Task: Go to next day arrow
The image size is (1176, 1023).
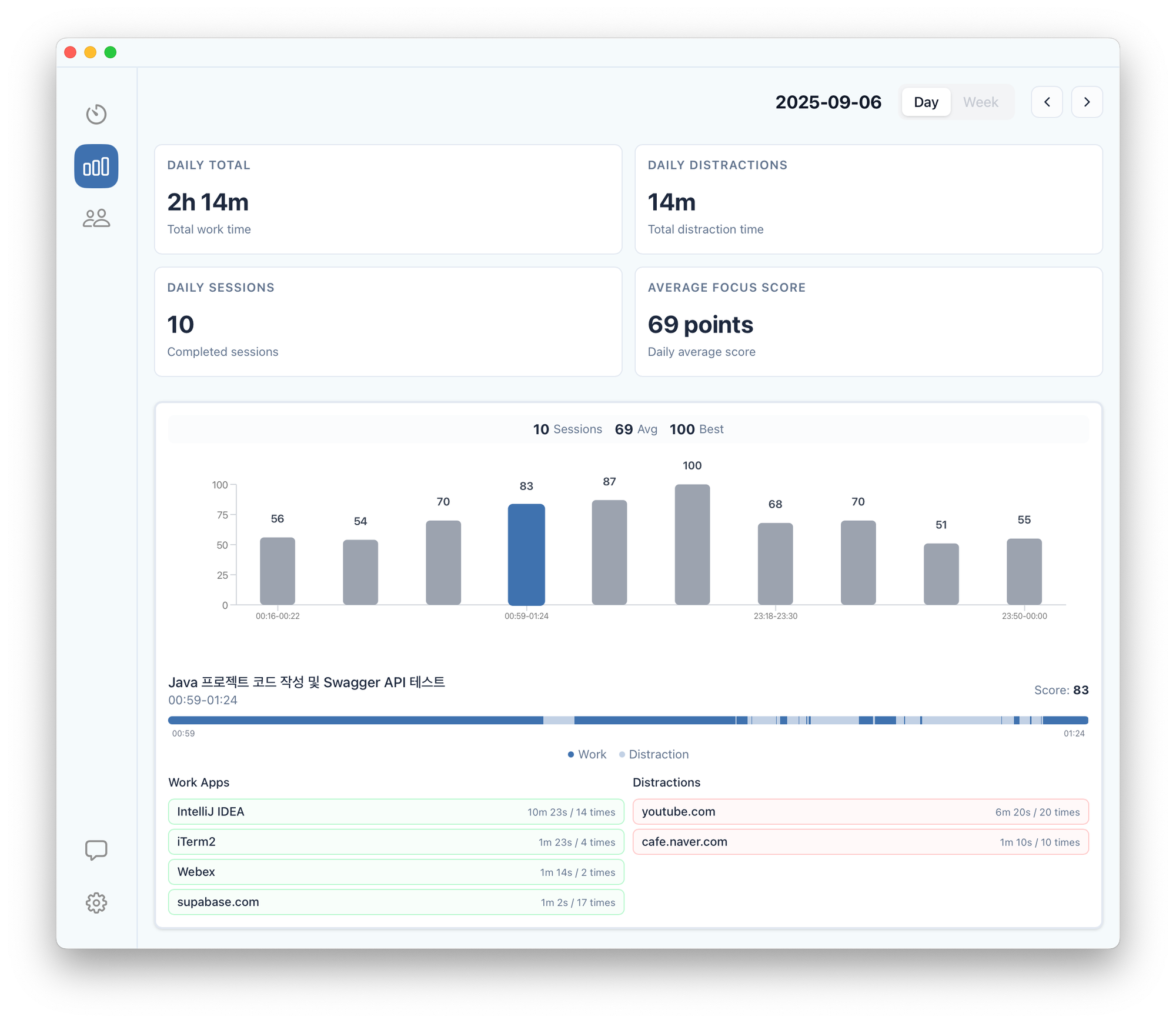Action: click(1087, 102)
